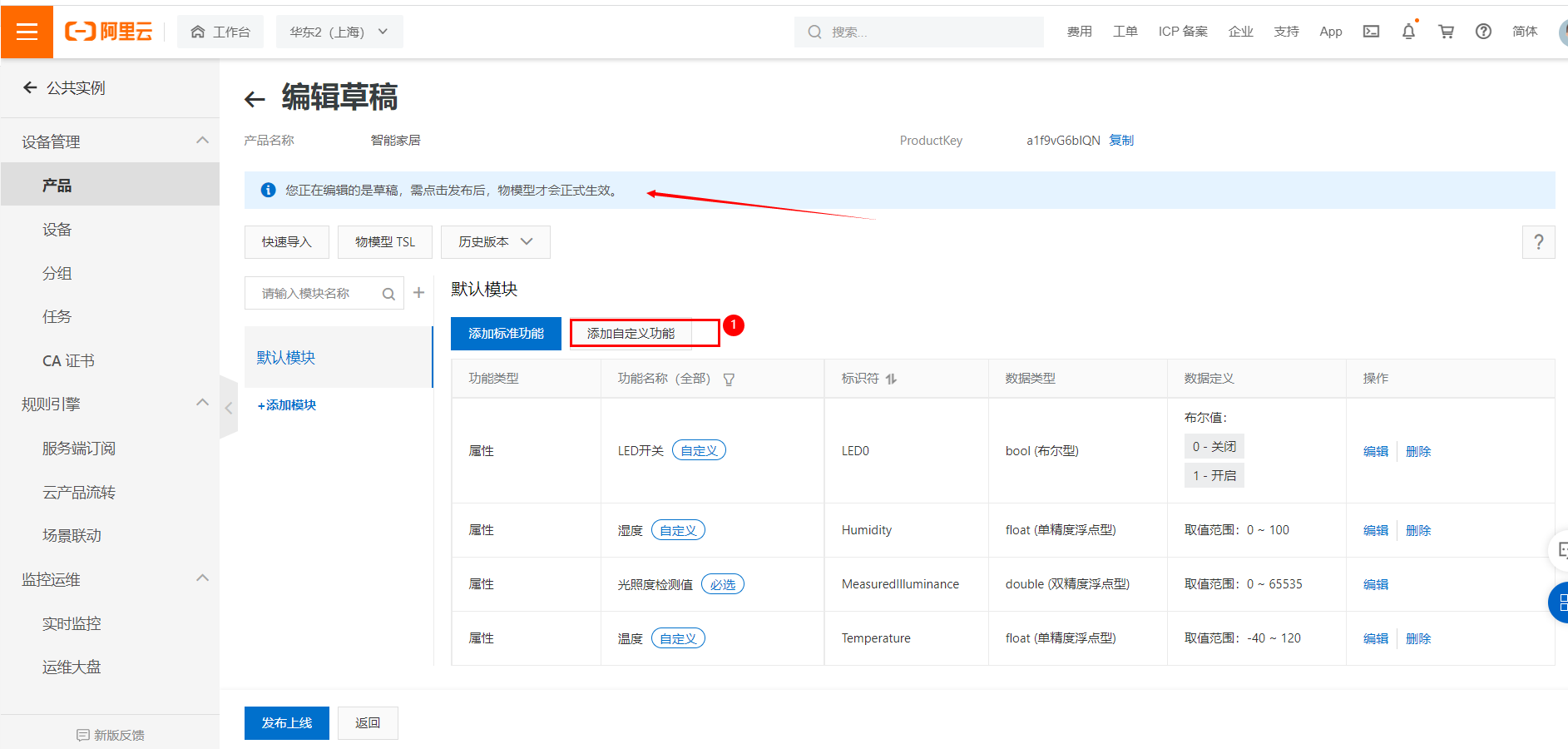The image size is (1568, 749).
Task: Click the top search input field
Action: (919, 32)
